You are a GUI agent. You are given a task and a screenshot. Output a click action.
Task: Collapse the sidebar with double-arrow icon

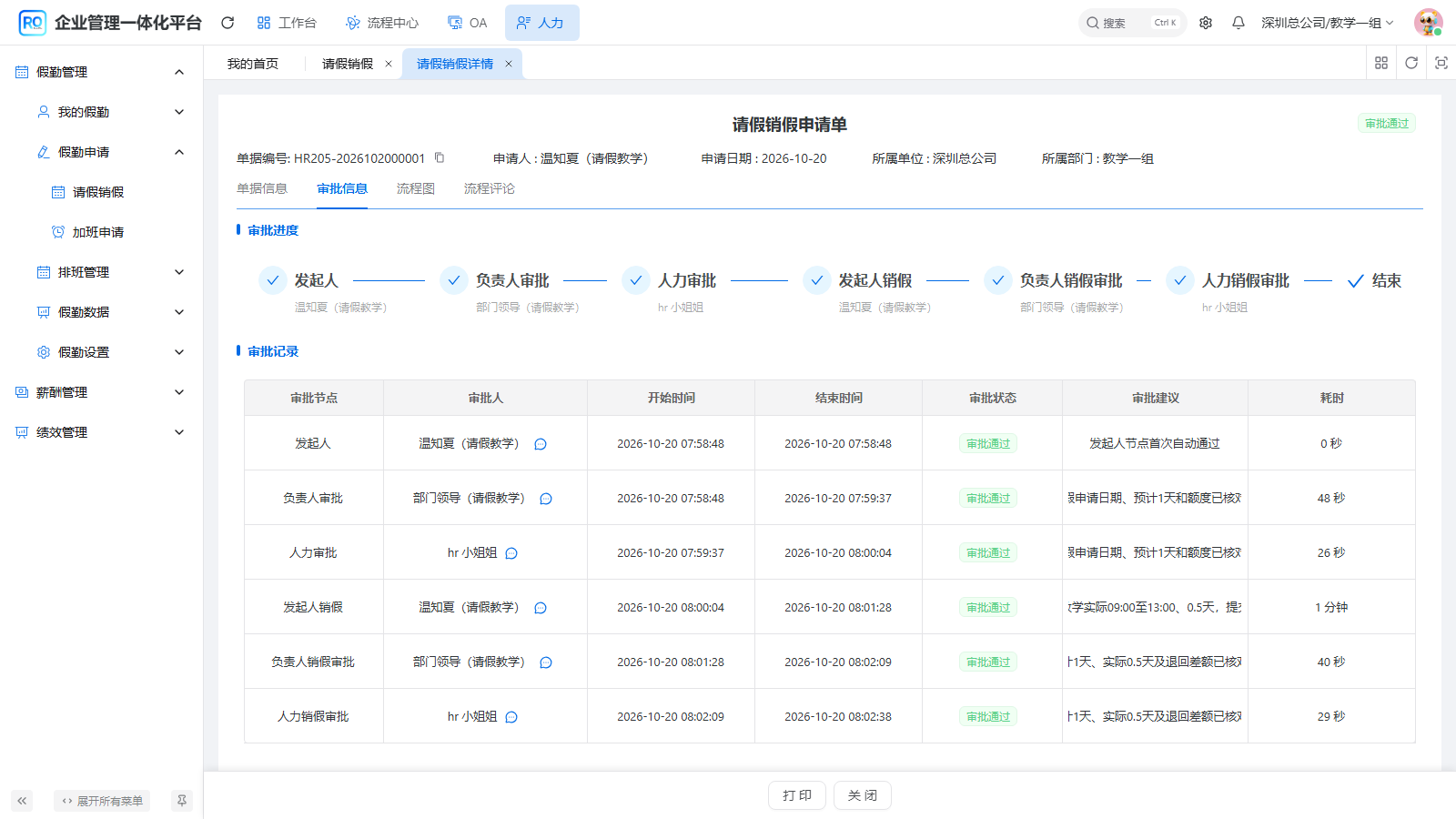click(22, 801)
